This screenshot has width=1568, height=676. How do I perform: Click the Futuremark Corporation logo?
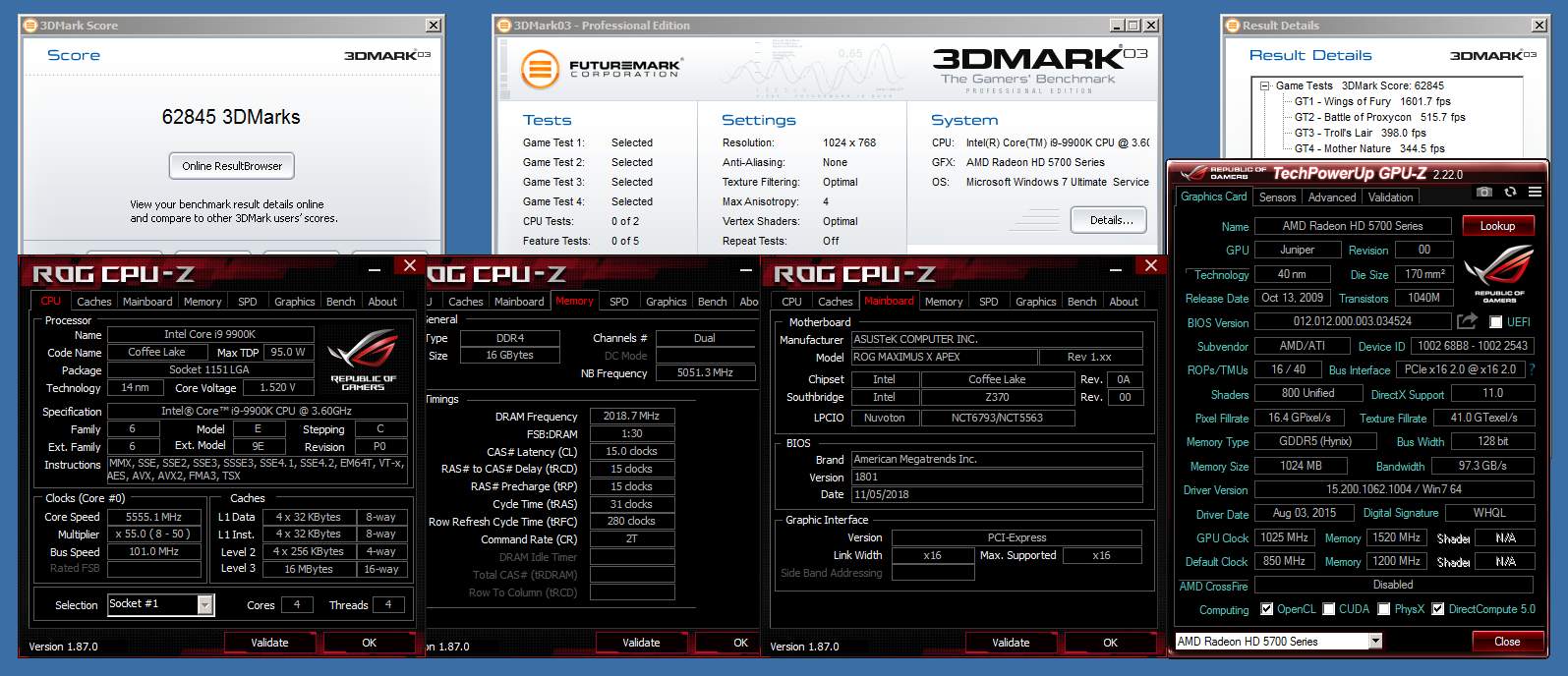coord(602,69)
